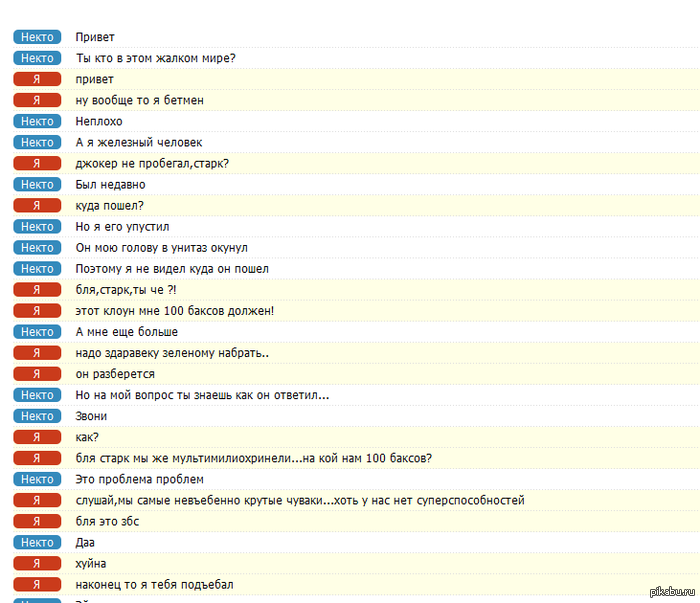Select the message "А мне еще больше"
700x603 pixels.
[x=127, y=332]
